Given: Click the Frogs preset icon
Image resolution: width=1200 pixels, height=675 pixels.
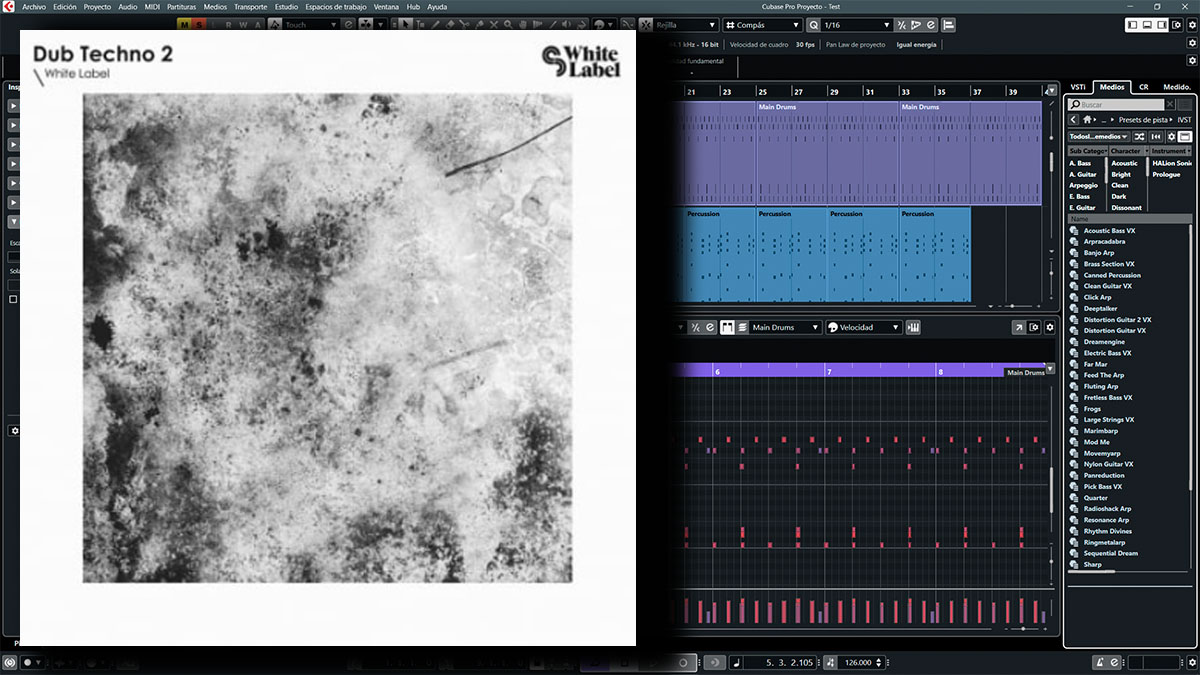Looking at the screenshot, I should pyautogui.click(x=1073, y=409).
